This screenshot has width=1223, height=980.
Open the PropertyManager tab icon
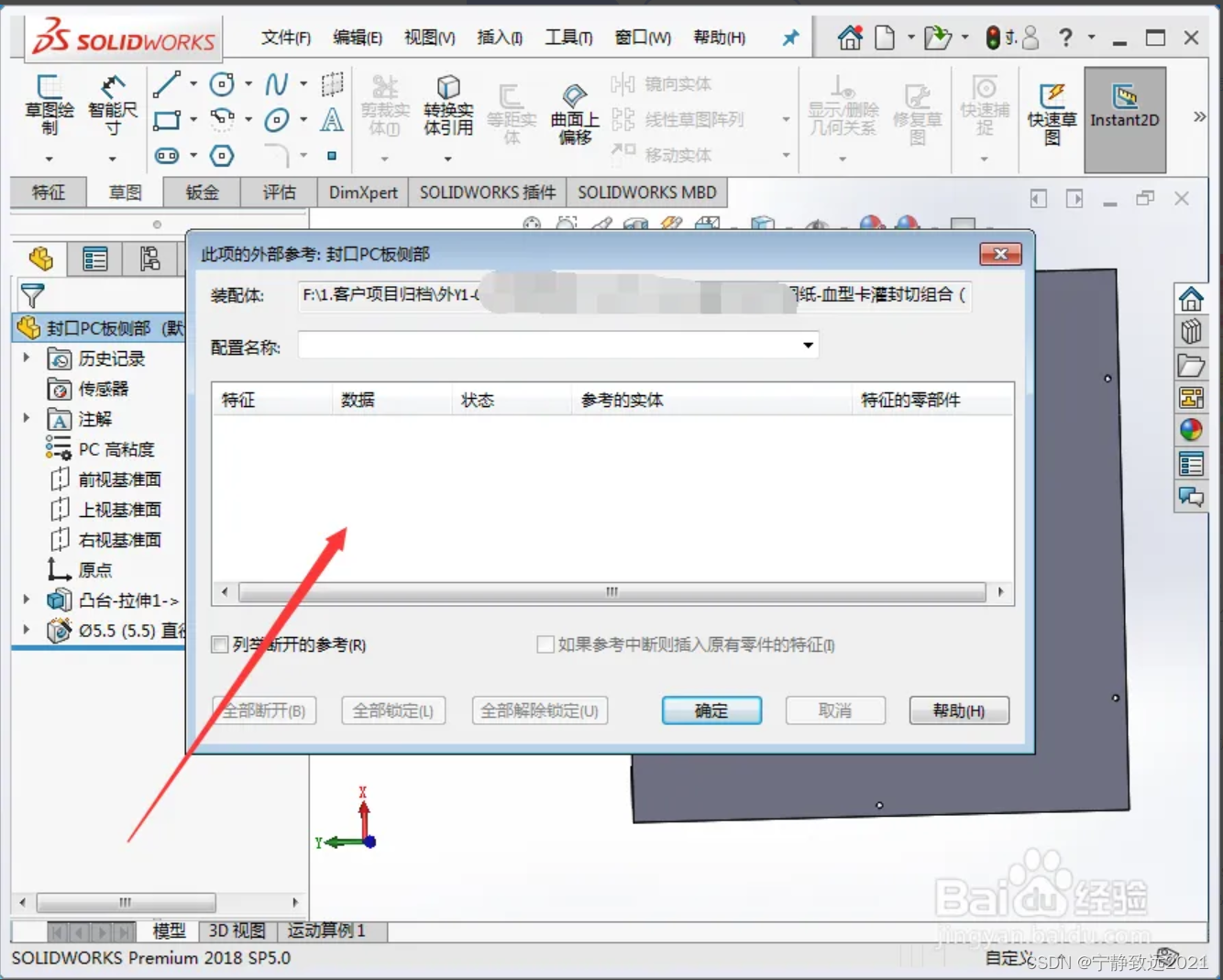click(95, 259)
